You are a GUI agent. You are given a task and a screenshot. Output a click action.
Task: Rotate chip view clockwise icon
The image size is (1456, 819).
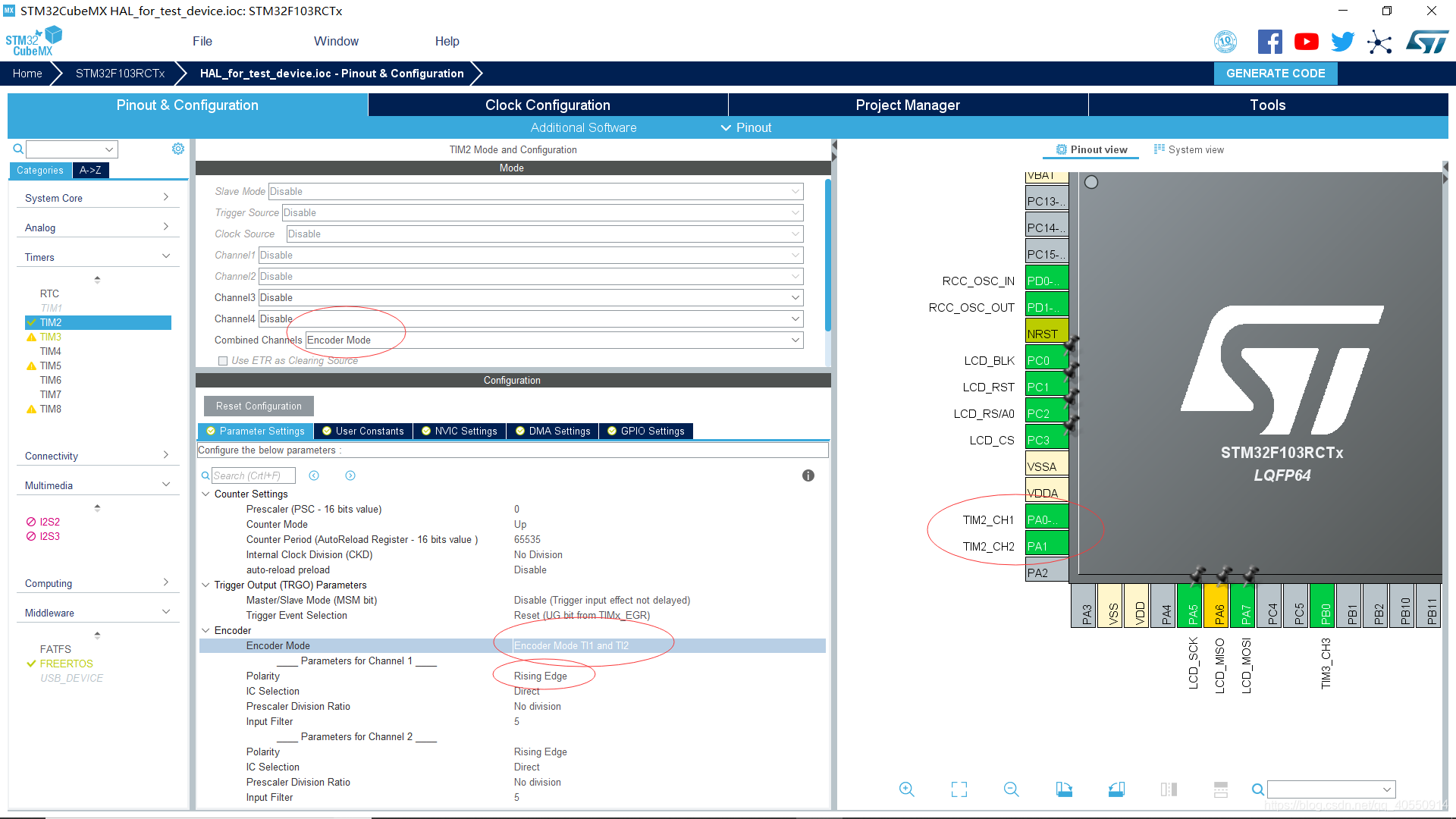click(x=1064, y=789)
